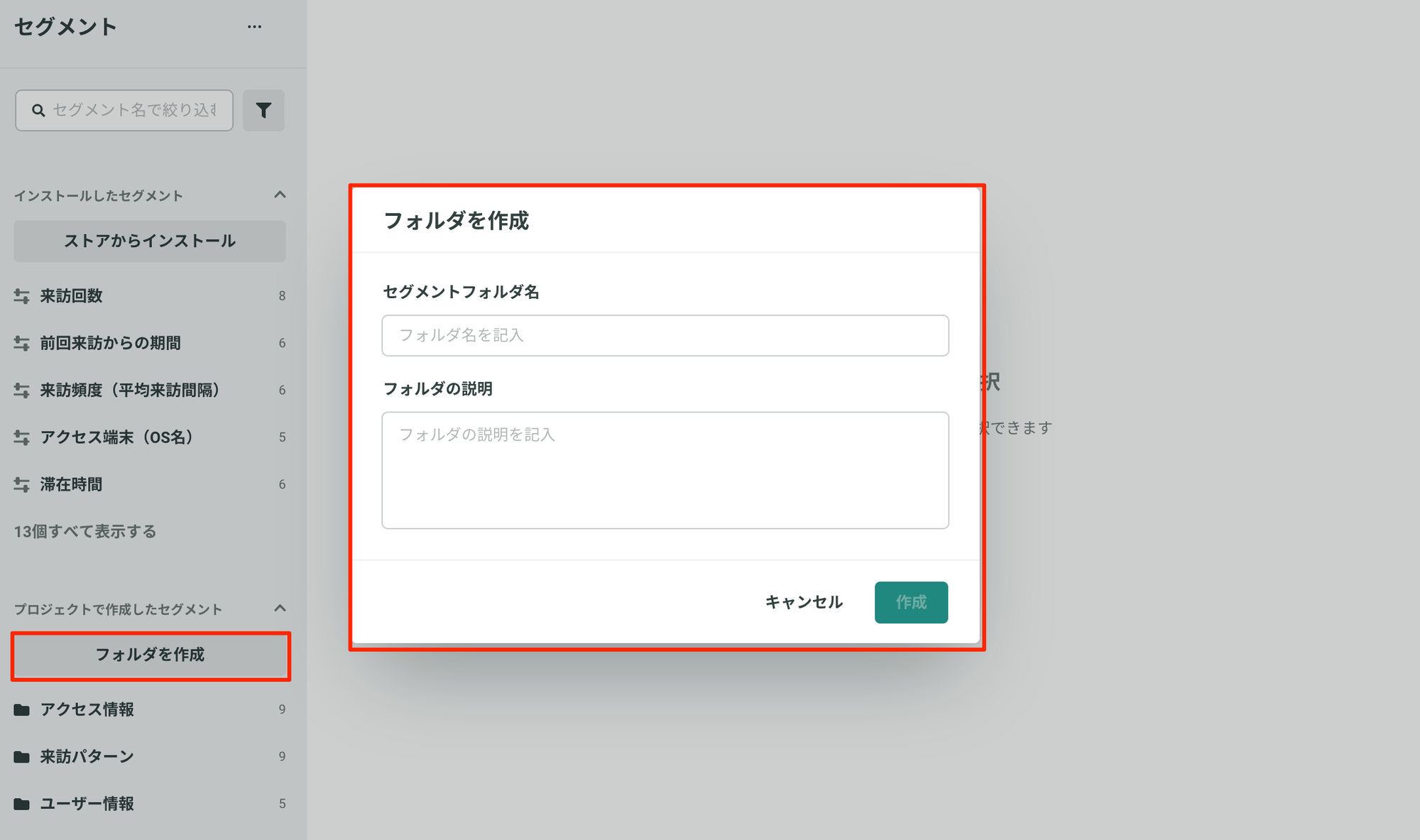Image resolution: width=1420 pixels, height=840 pixels.
Task: Click the slider icon beside 来訪回数
Action: (x=21, y=296)
